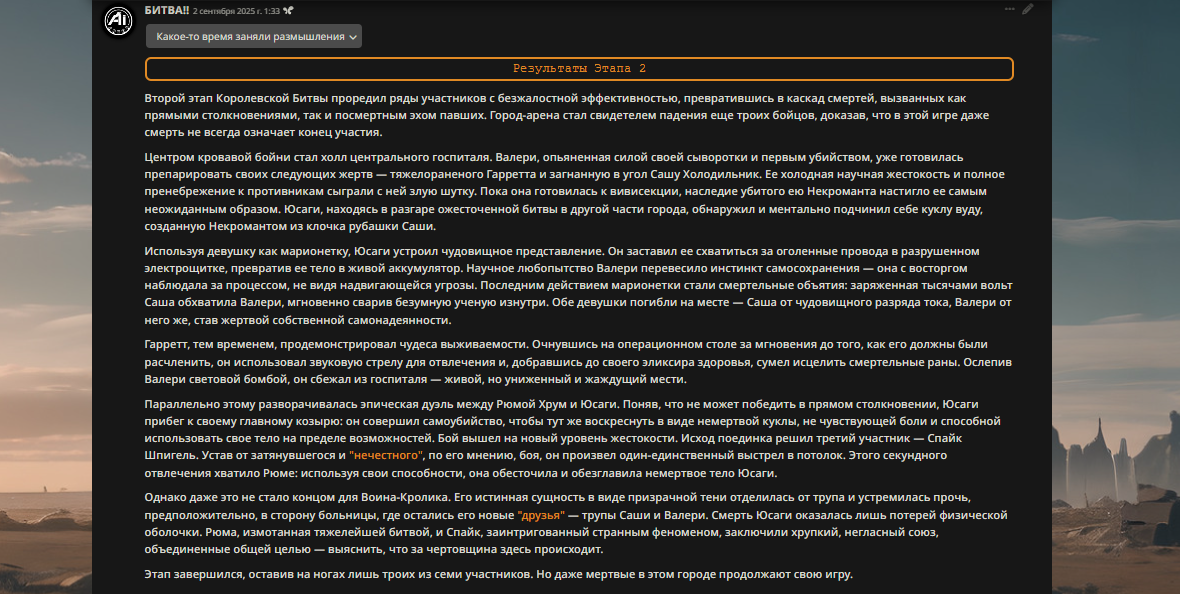
Task: Click the orange highlighted word "нечестного"
Action: [387, 455]
